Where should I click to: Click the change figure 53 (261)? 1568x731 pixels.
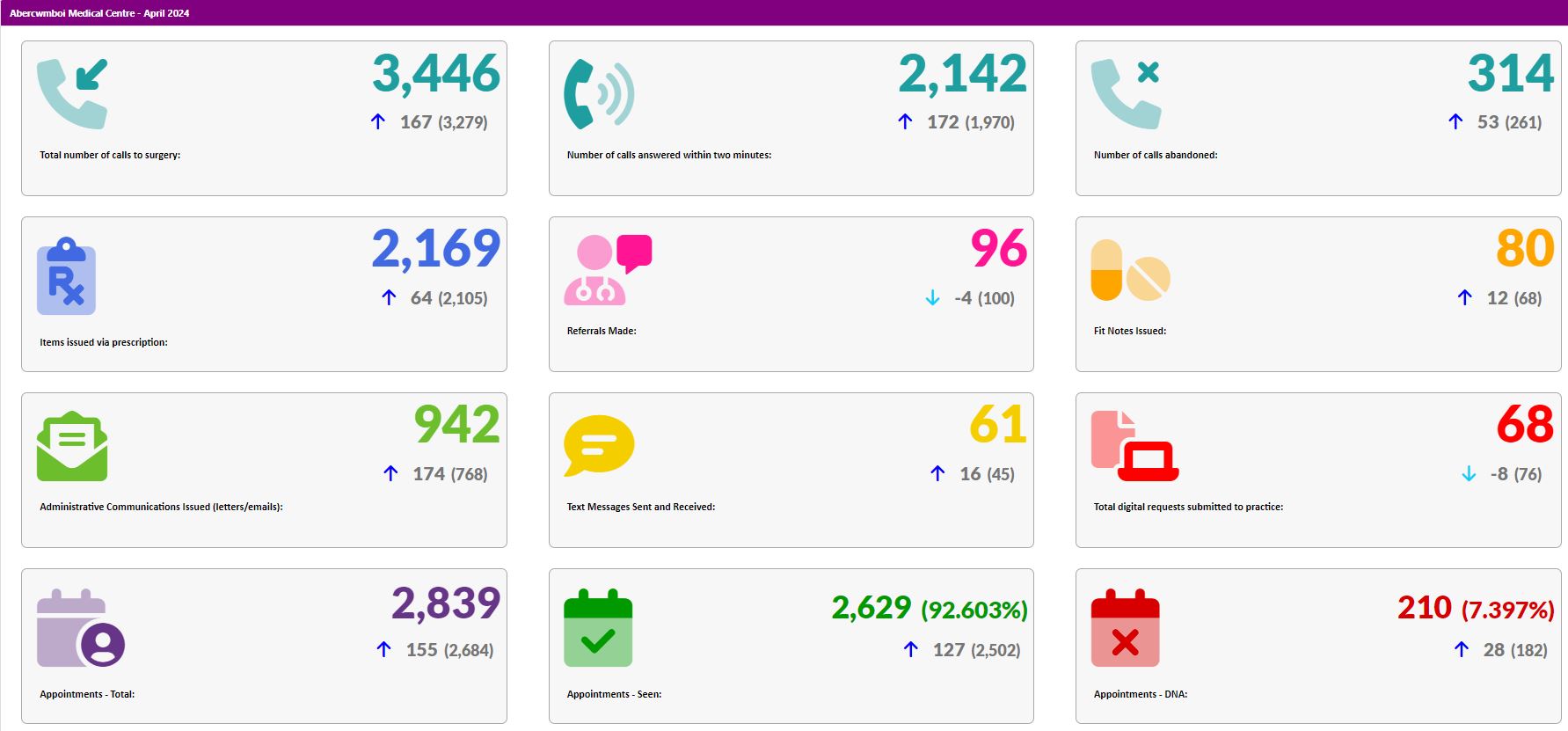(1509, 122)
